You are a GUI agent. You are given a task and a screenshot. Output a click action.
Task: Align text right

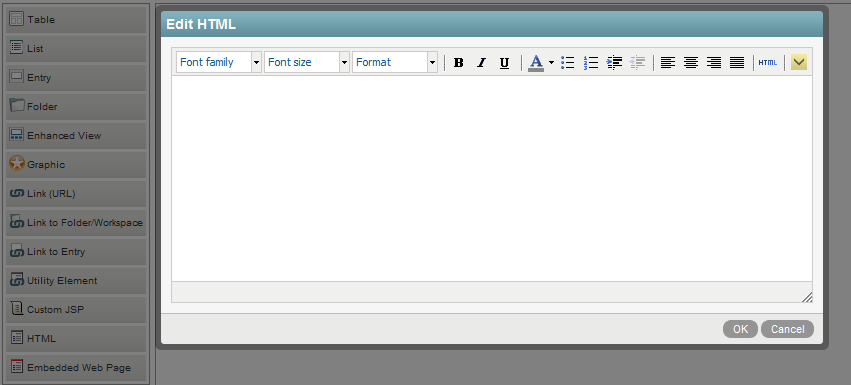coord(714,62)
